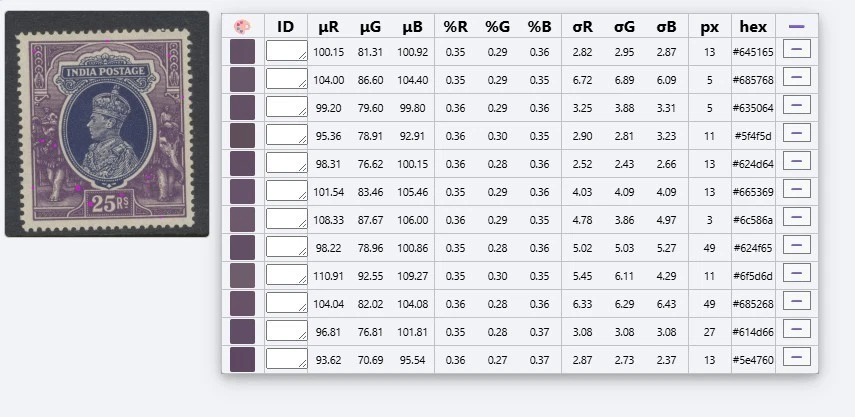The width and height of the screenshot is (855, 417).
Task: Focus the ID input for row #624d64
Action: point(286,163)
